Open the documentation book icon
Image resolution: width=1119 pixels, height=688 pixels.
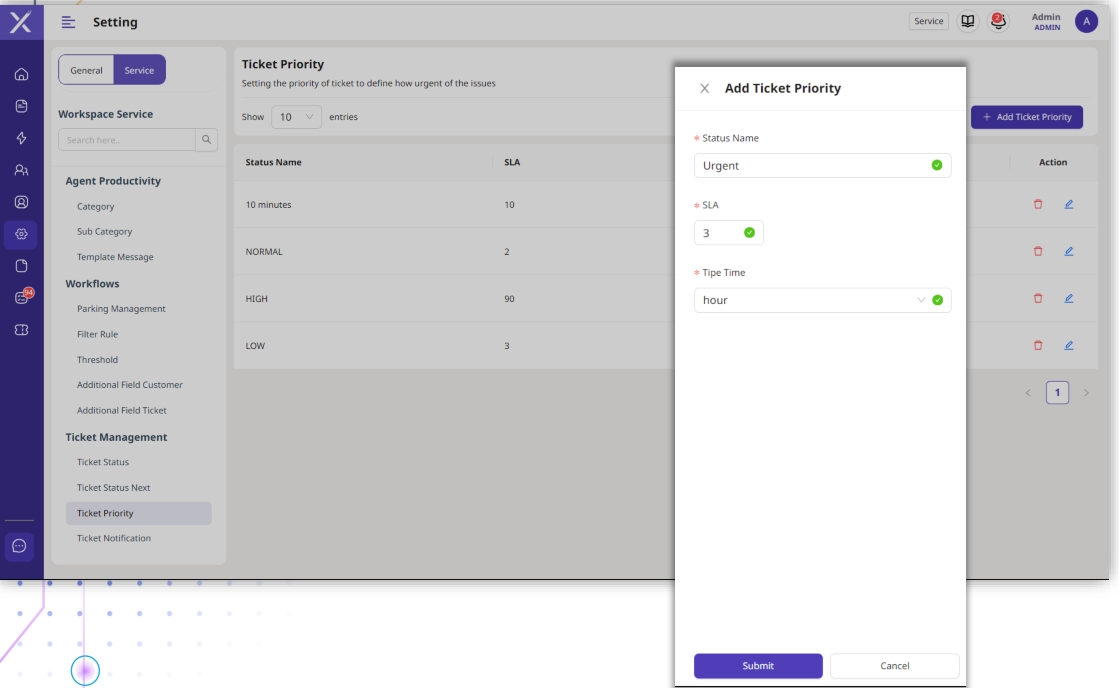pos(967,21)
